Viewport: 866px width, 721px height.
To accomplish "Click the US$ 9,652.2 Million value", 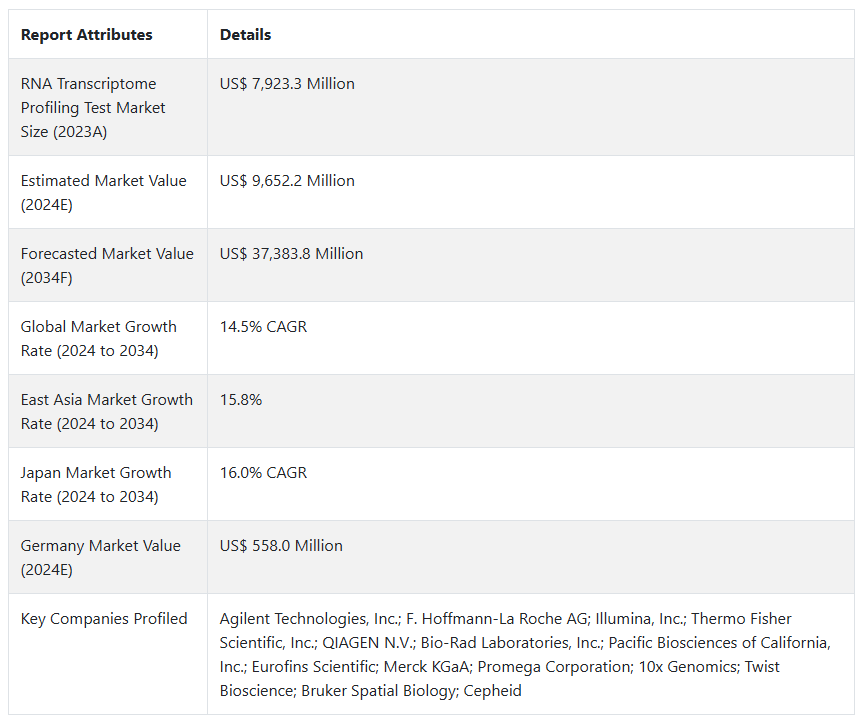I will pos(287,181).
